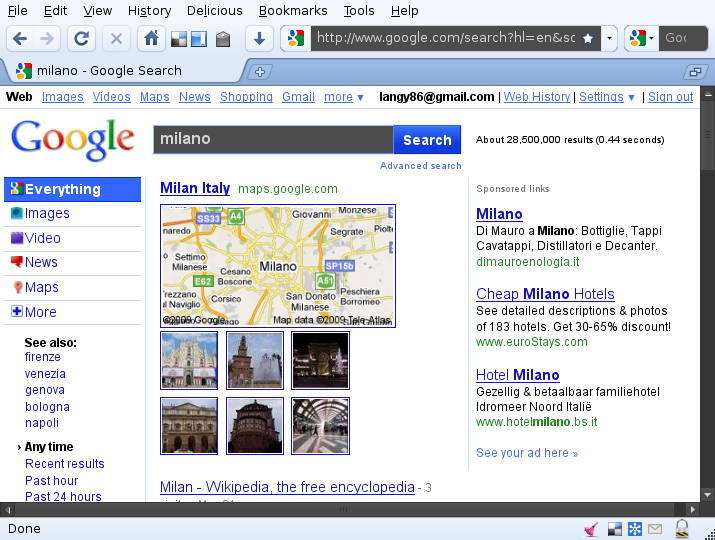Open the Advanced search link

(x=420, y=166)
